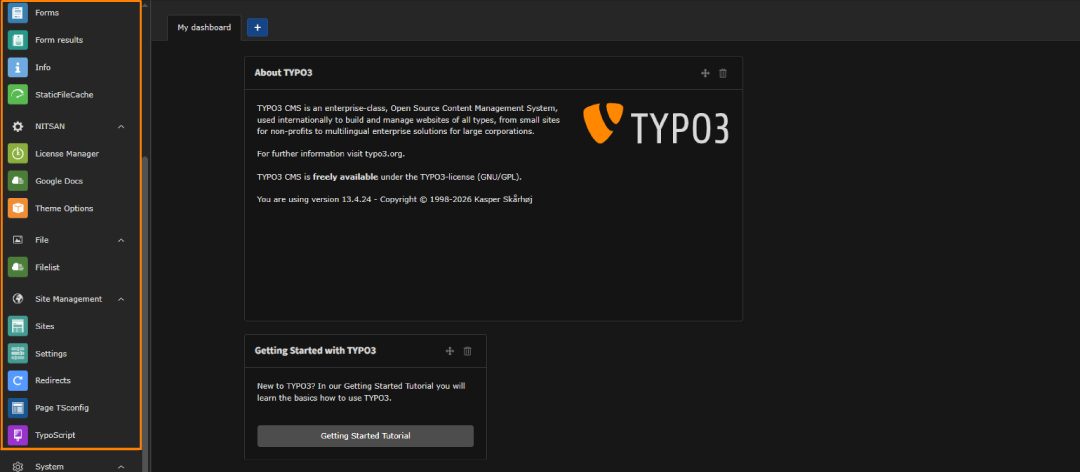Open the Sites module icon
This screenshot has height=472, width=1080.
[18, 326]
